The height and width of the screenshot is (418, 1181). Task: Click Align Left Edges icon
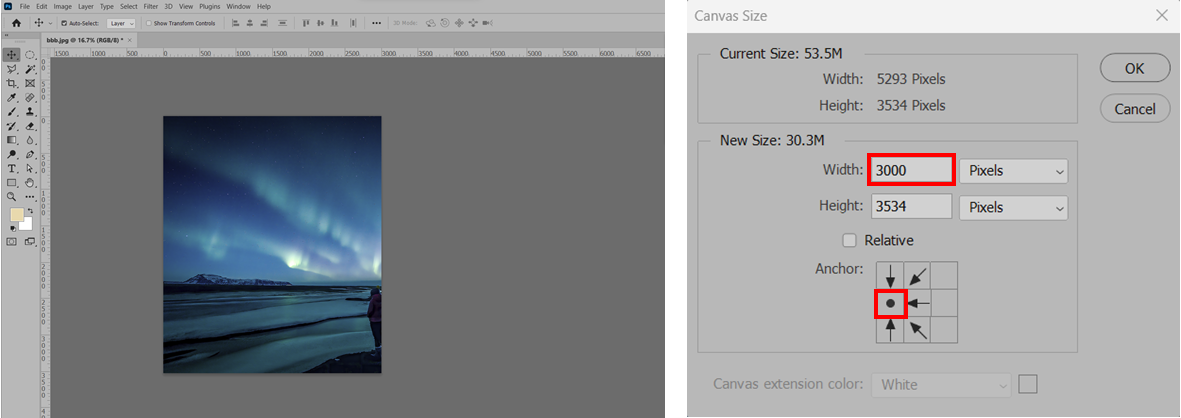pos(236,23)
